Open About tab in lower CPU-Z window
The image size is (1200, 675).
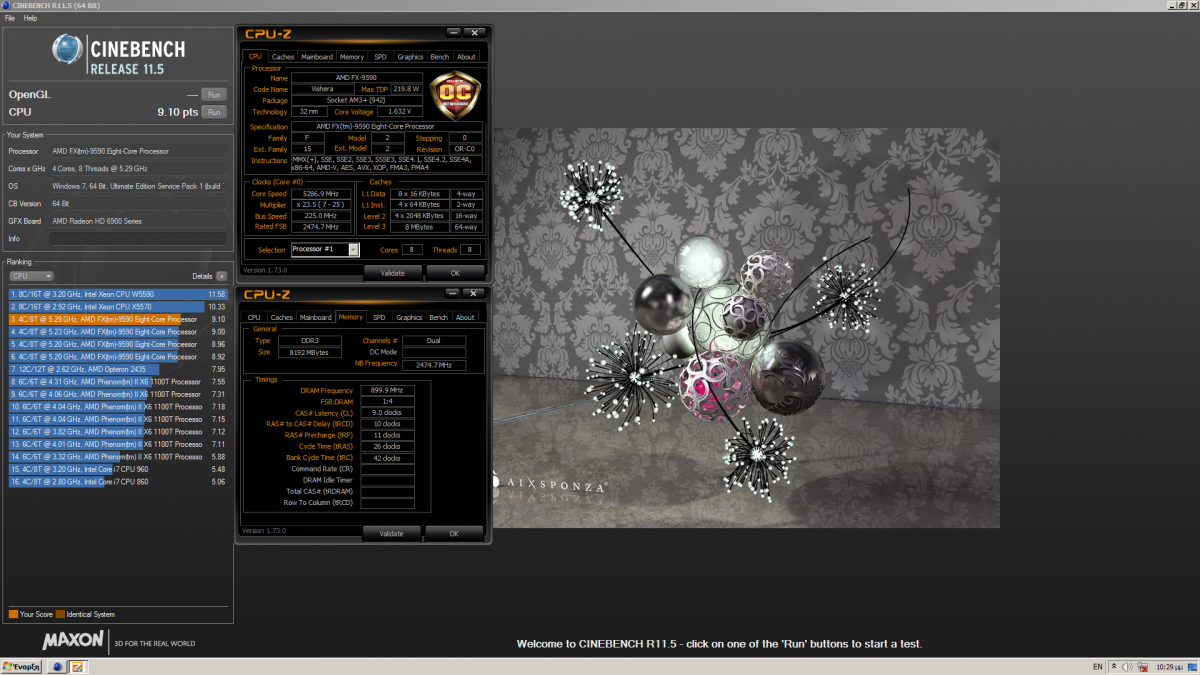click(465, 317)
